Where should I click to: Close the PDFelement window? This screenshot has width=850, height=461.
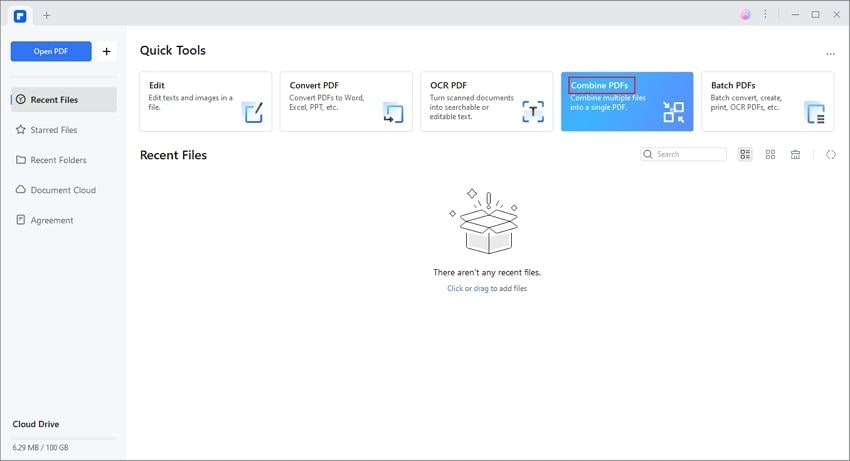click(x=836, y=15)
